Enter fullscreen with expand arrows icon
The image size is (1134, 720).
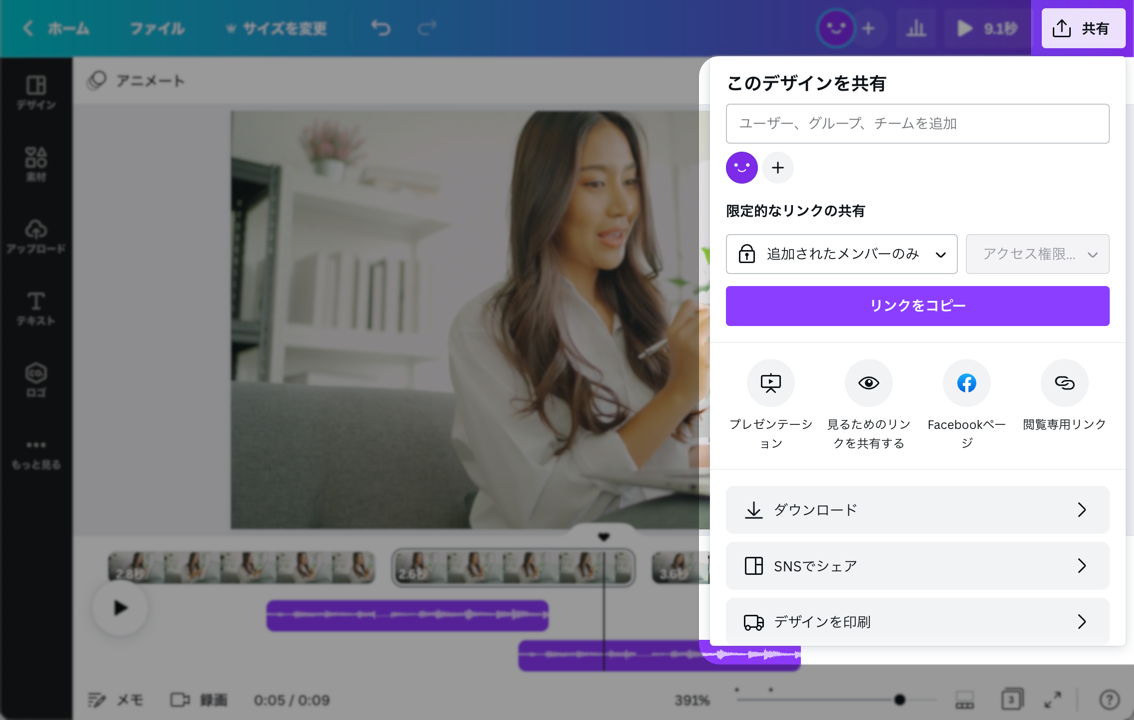[1052, 700]
